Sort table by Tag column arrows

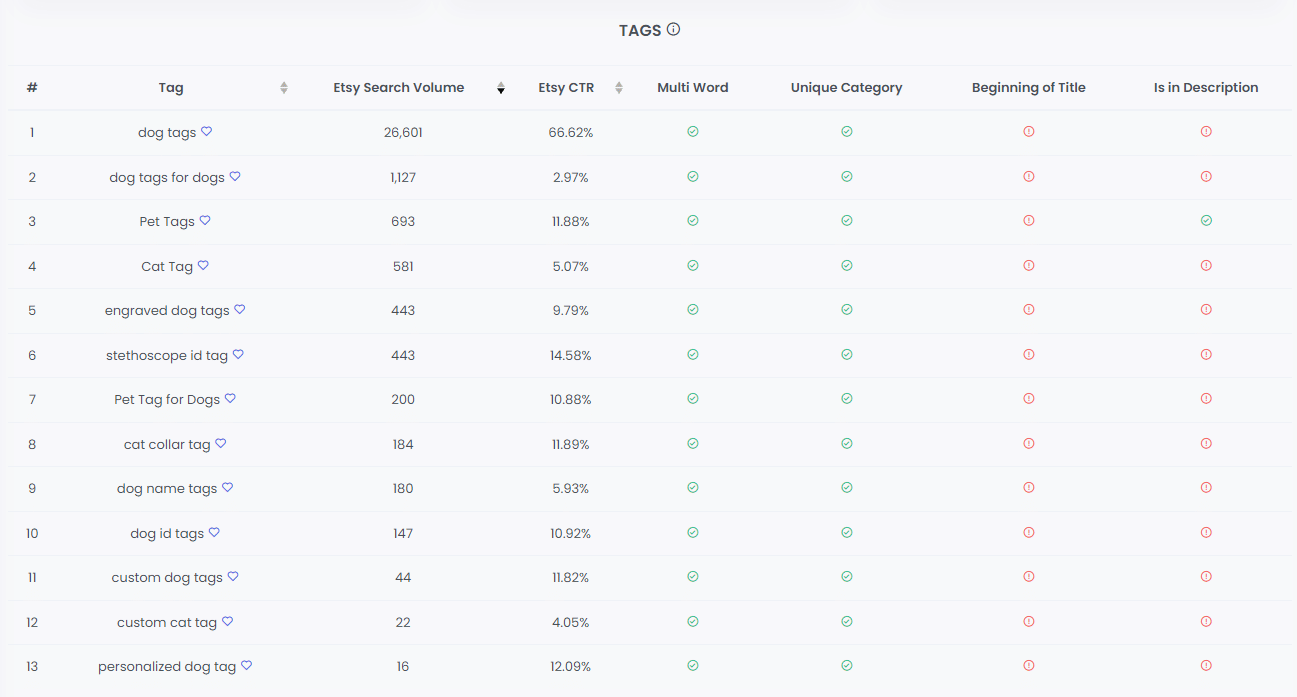tap(284, 88)
